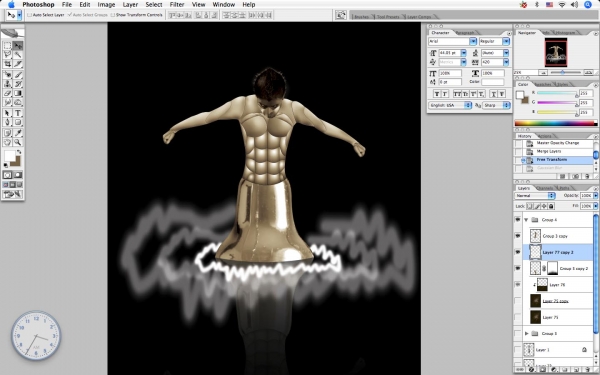Collapse the Group 4 folder
600x375 pixels.
tap(526, 220)
